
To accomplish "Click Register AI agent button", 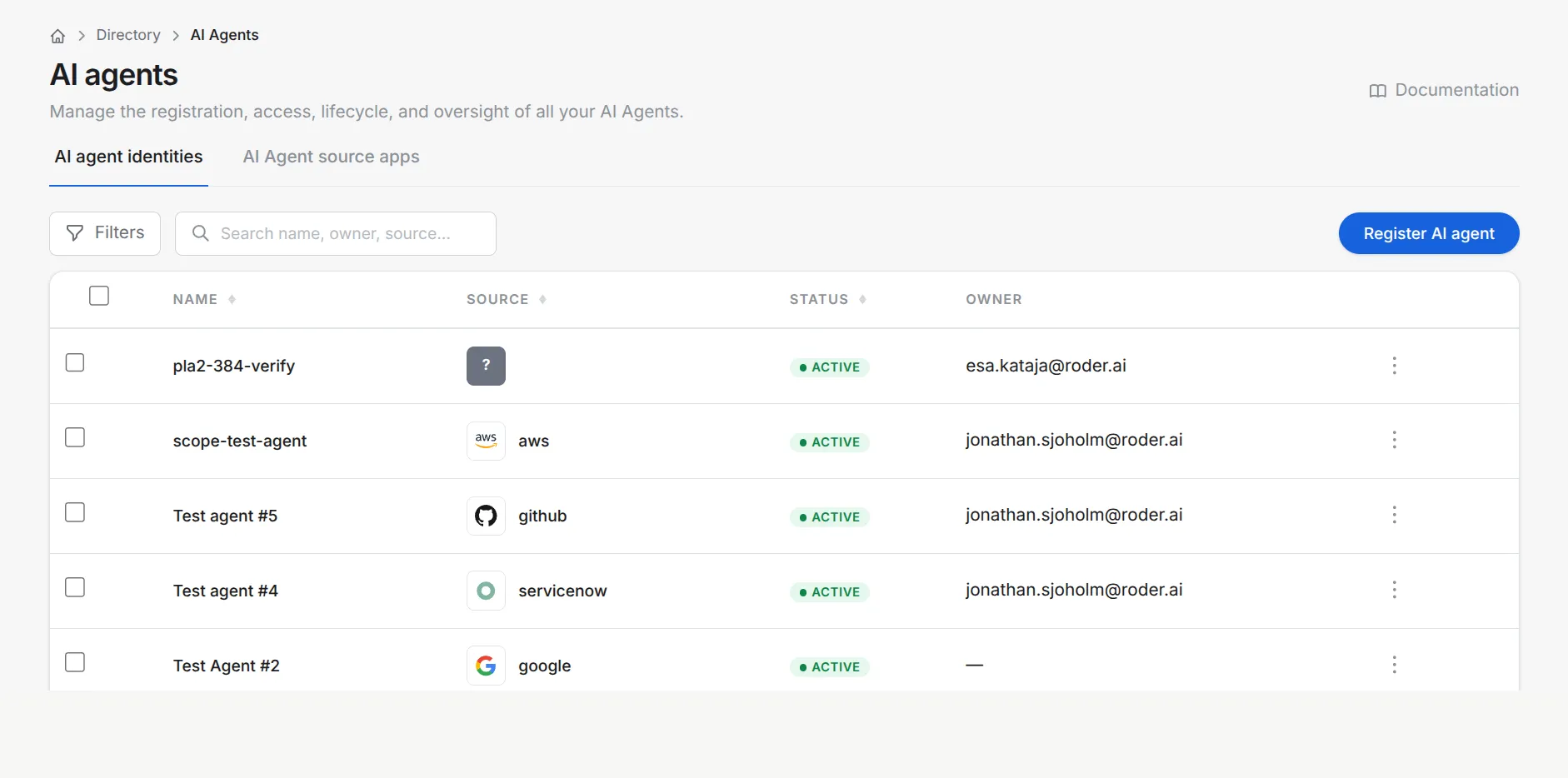I will (x=1429, y=233).
